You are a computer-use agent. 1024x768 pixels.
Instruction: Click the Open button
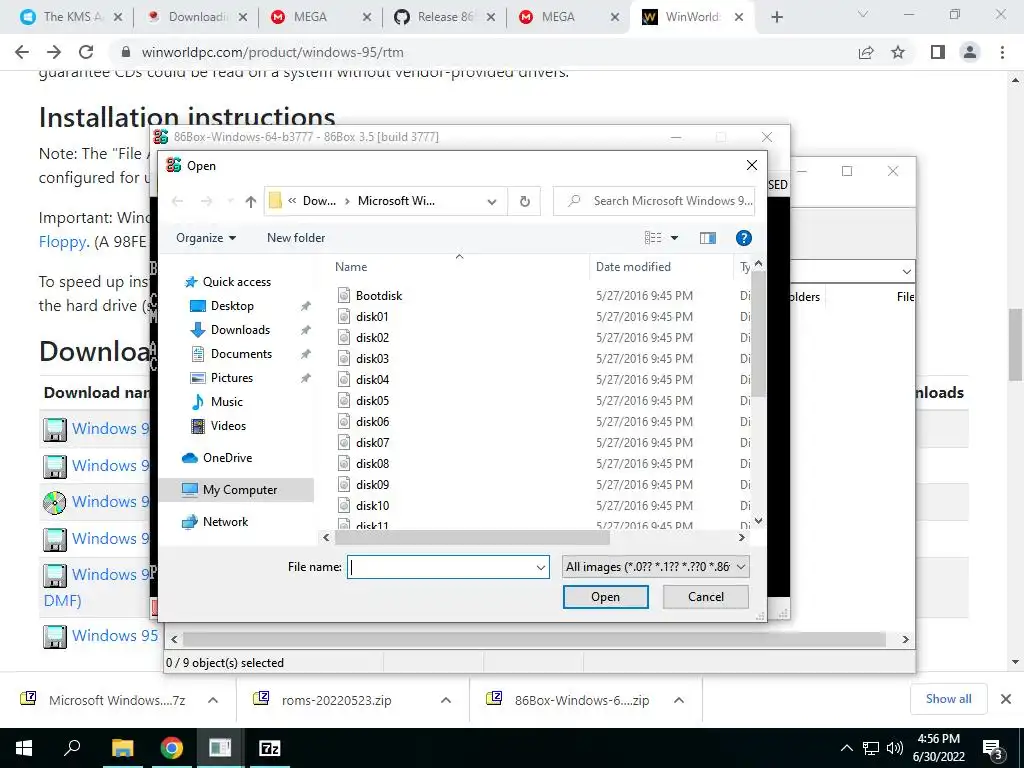click(605, 596)
